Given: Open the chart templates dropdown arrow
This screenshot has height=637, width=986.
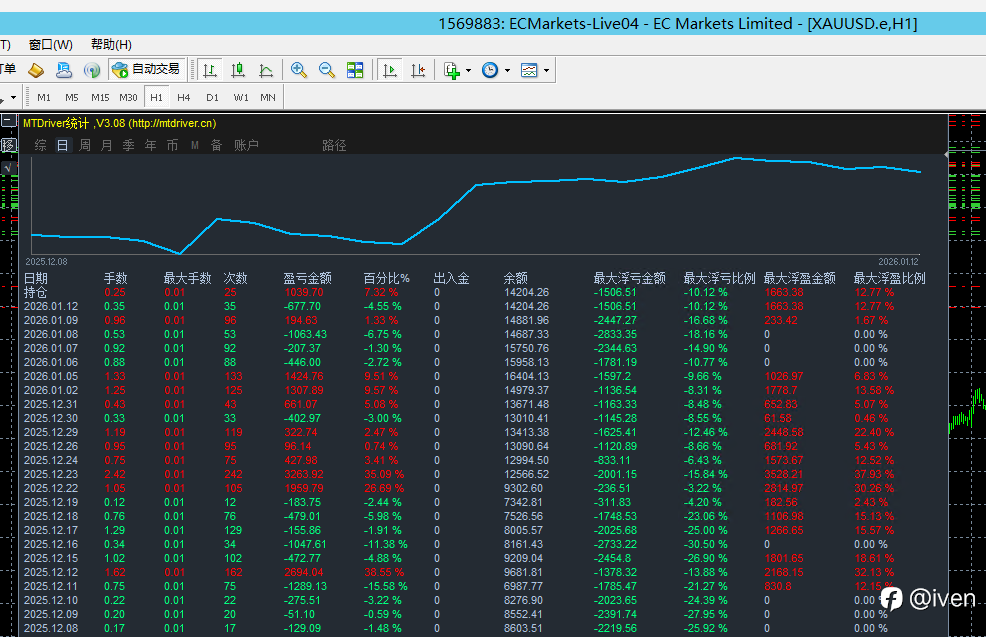Looking at the screenshot, I should pyautogui.click(x=546, y=70).
